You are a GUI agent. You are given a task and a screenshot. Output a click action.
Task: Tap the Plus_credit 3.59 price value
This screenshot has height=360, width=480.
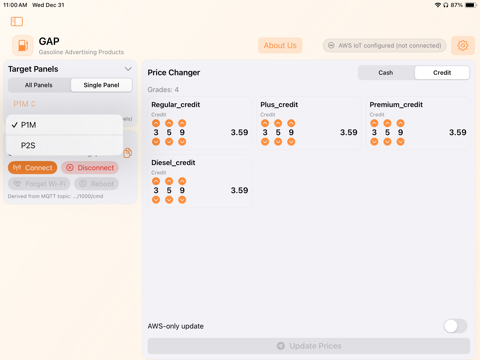(x=349, y=132)
